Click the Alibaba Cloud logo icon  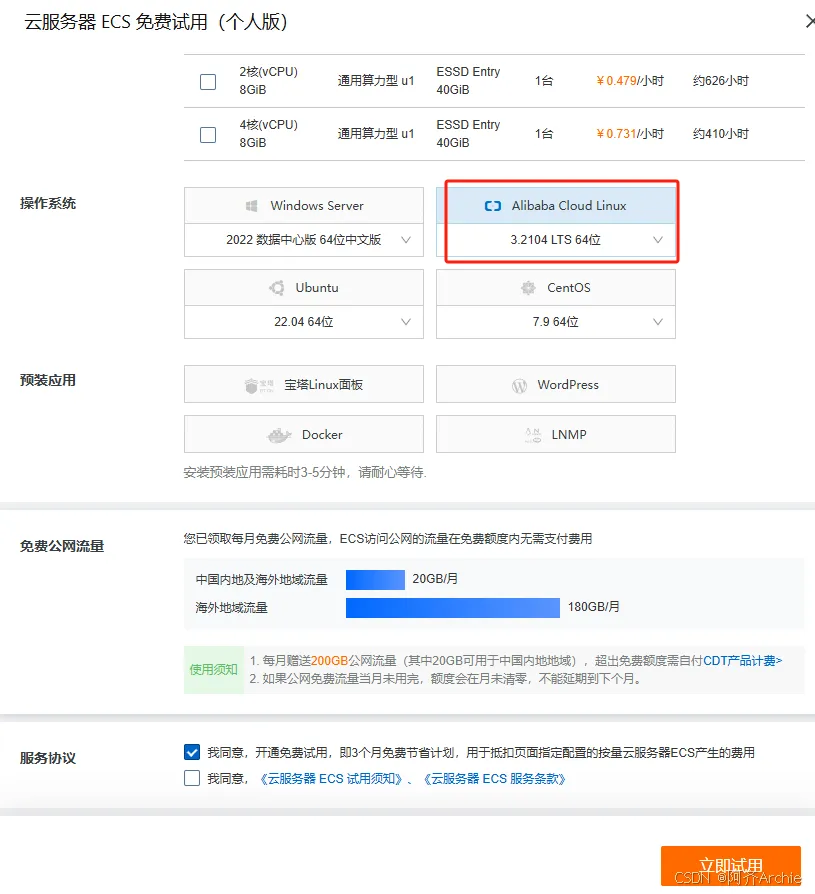[493, 206]
